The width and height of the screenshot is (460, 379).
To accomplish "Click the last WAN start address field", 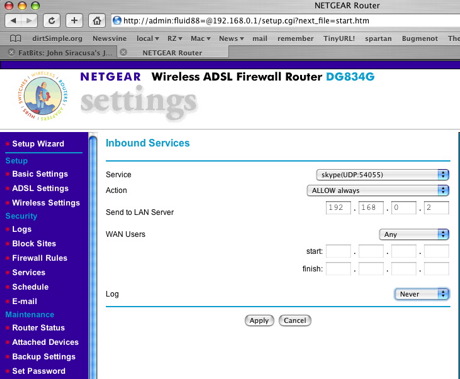I will [436, 251].
